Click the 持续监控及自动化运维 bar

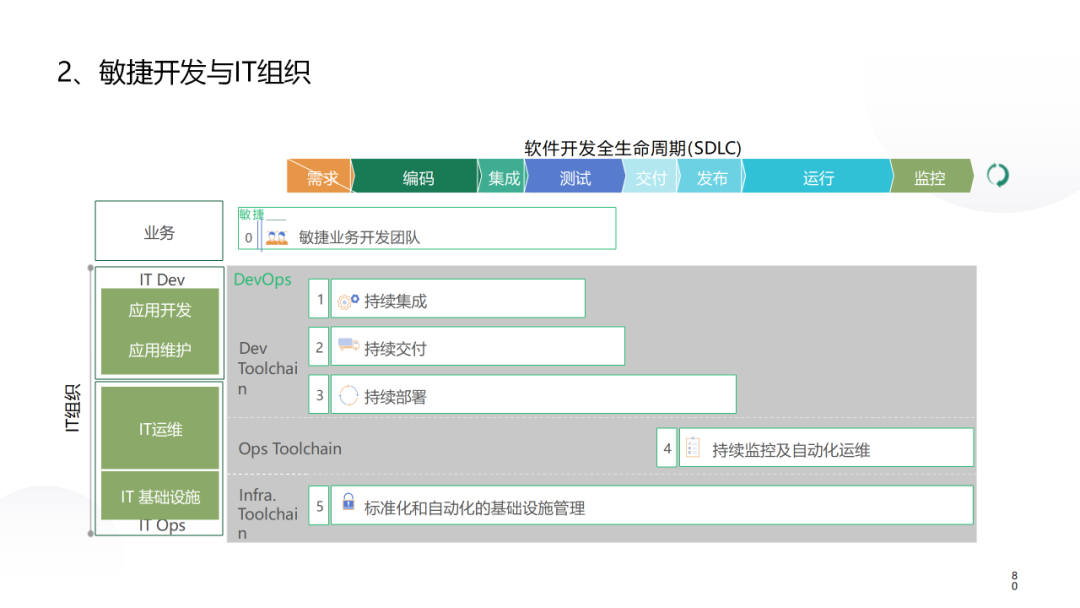click(x=827, y=447)
